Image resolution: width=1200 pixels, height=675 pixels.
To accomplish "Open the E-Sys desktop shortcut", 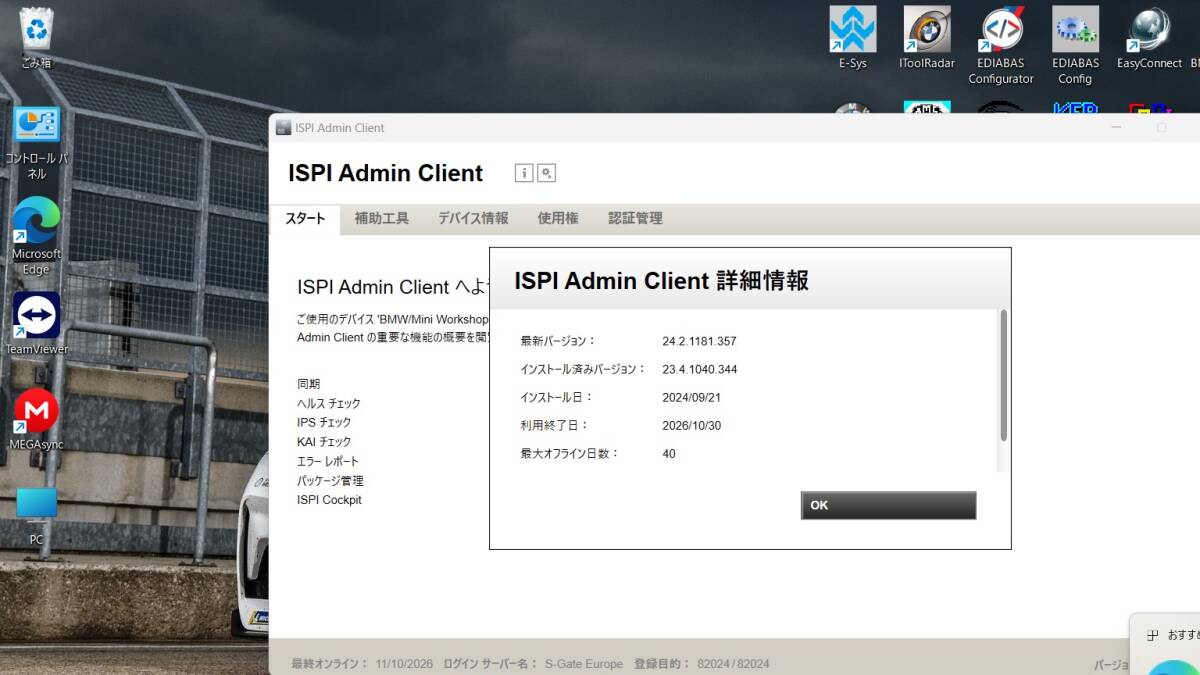I will pos(853,38).
